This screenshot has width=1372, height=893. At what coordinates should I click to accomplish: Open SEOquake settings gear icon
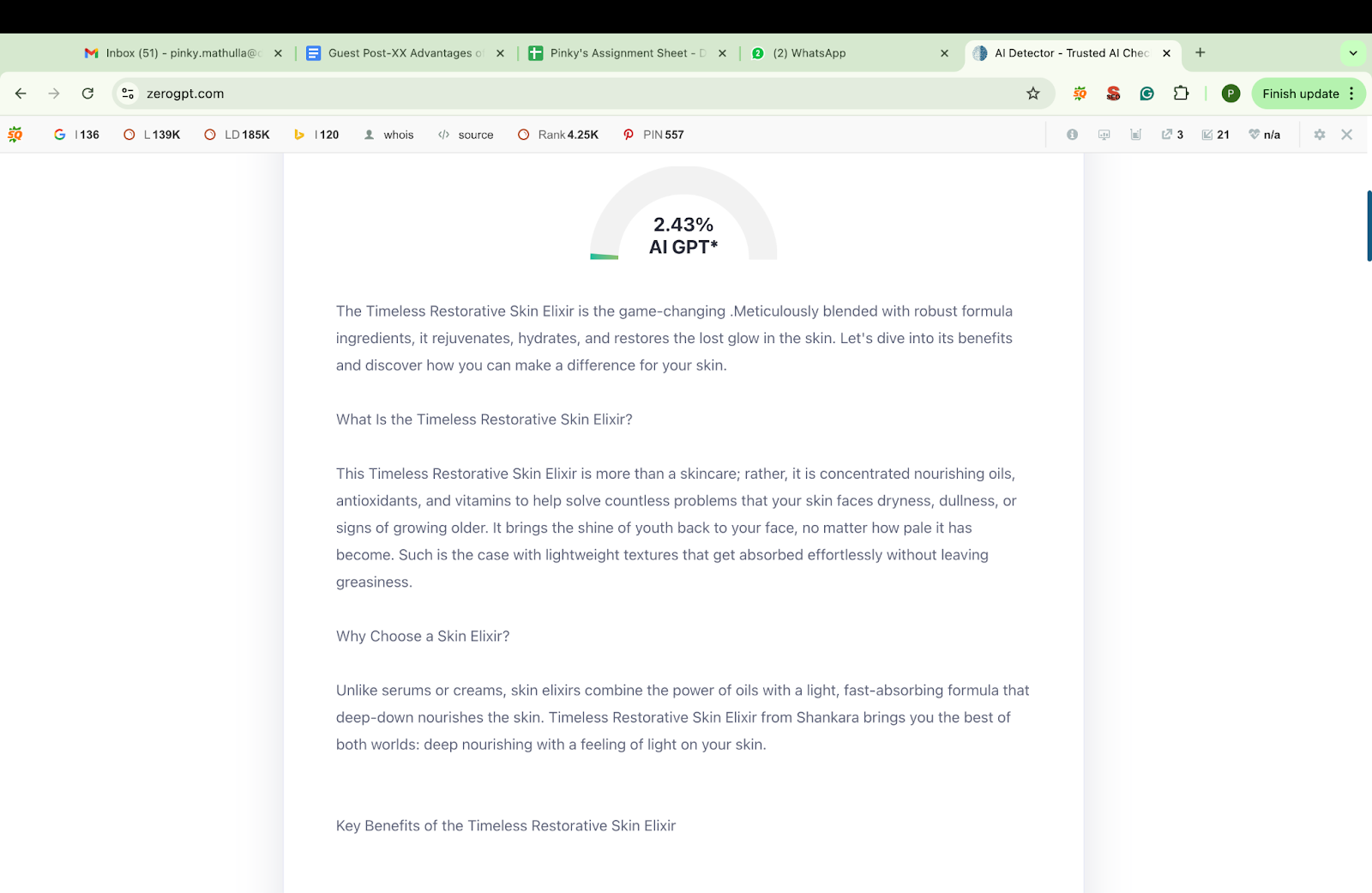tap(1320, 135)
